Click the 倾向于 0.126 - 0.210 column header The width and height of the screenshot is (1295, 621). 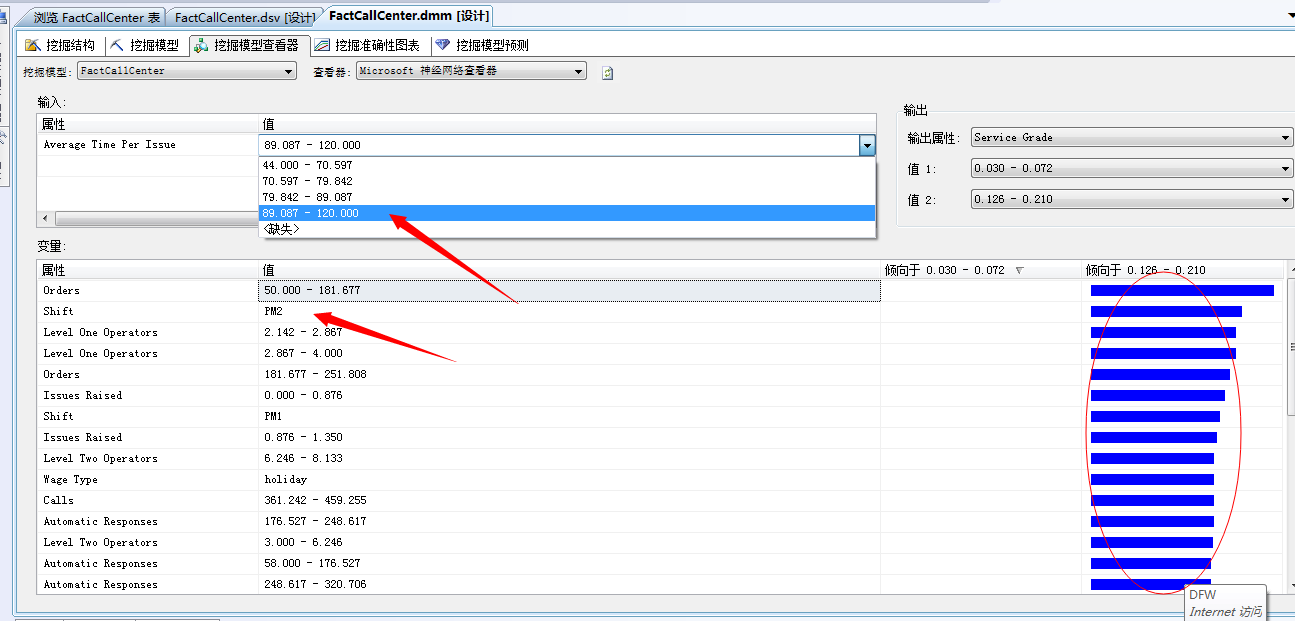[1183, 270]
